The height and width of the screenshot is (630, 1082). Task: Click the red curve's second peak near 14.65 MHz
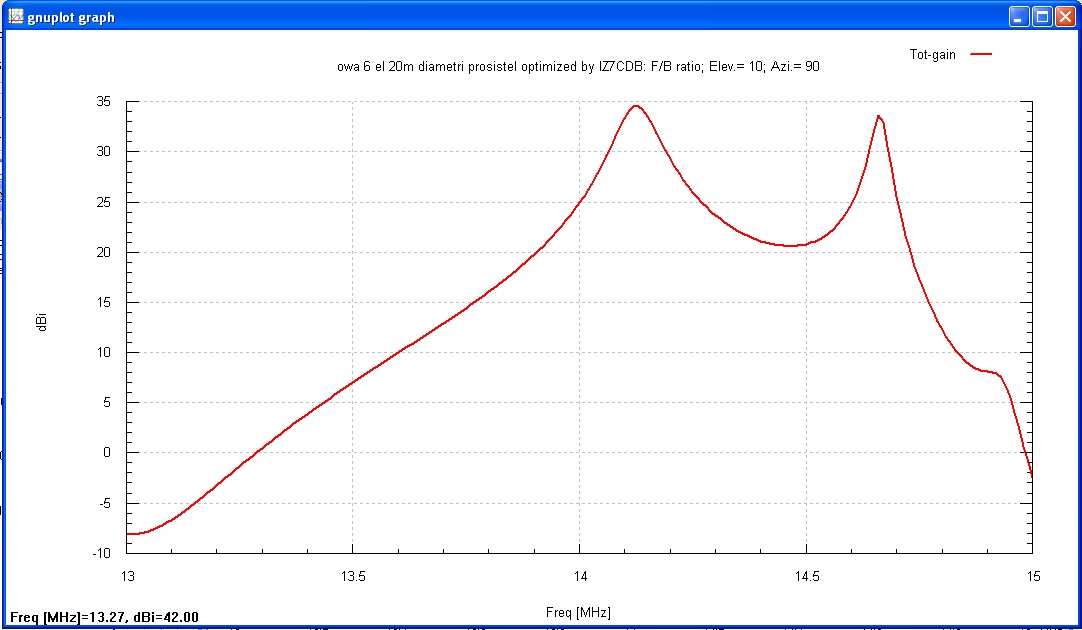(x=878, y=116)
